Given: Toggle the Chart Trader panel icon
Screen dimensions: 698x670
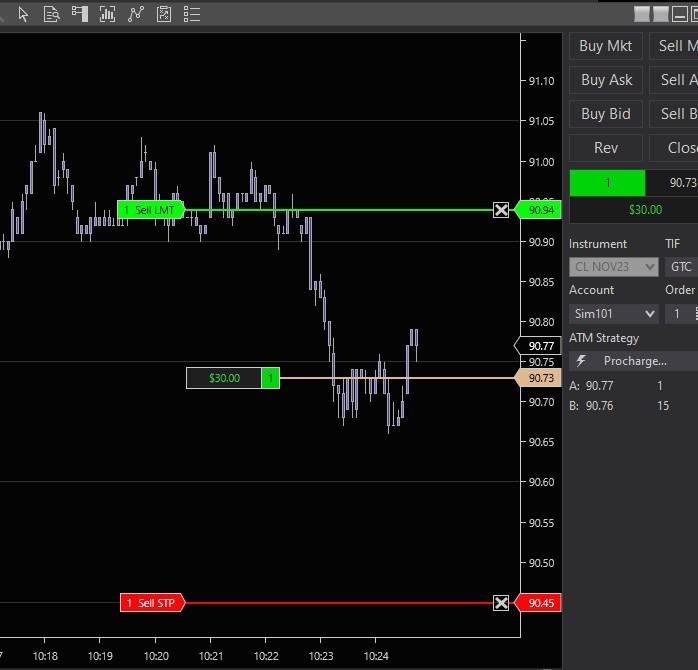Looking at the screenshot, I should (x=80, y=14).
